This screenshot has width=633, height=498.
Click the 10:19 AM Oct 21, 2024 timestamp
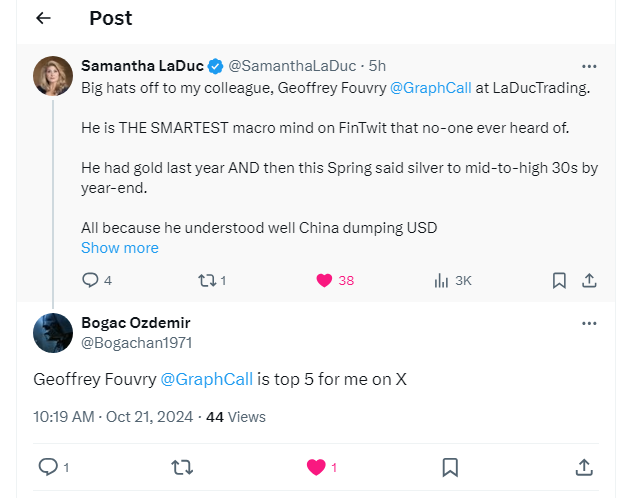pos(112,415)
